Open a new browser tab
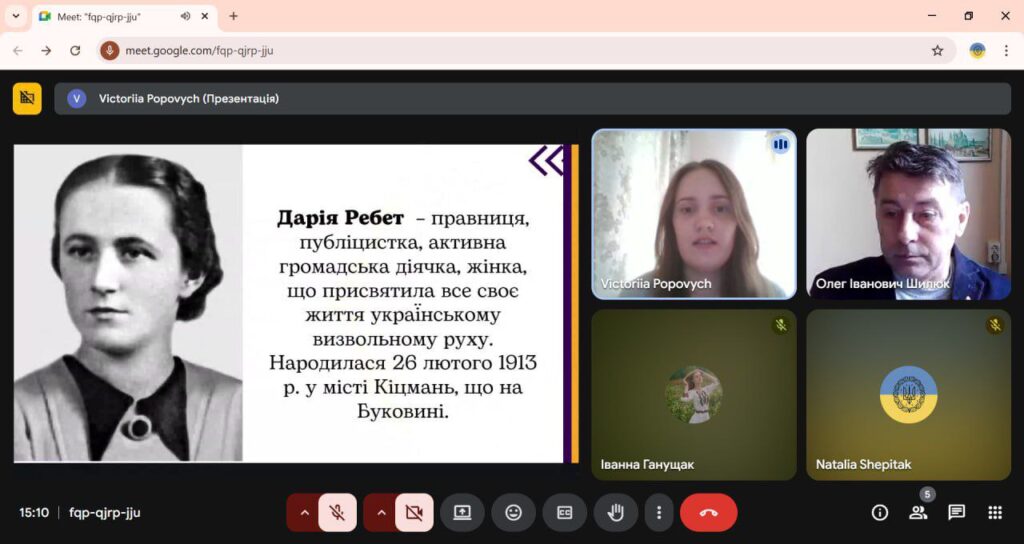The height and width of the screenshot is (544, 1024). click(x=234, y=16)
